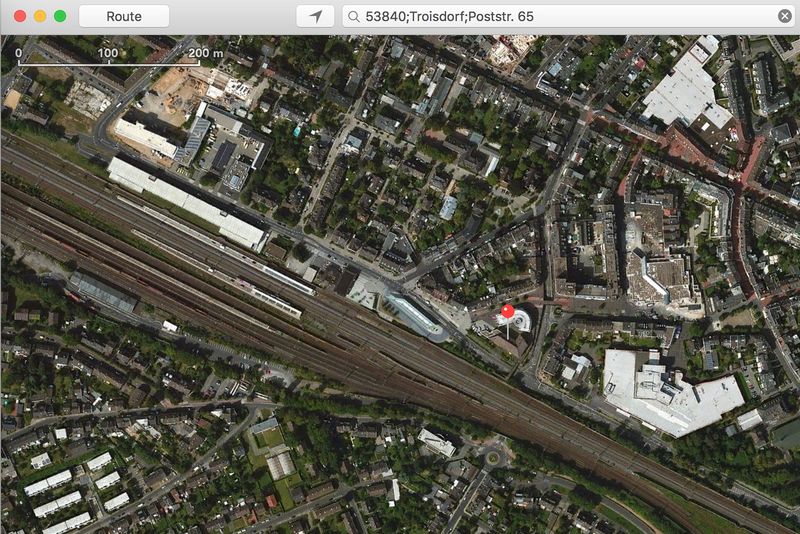The image size is (800, 534).
Task: Clear the search field with the X icon
Action: tap(785, 16)
